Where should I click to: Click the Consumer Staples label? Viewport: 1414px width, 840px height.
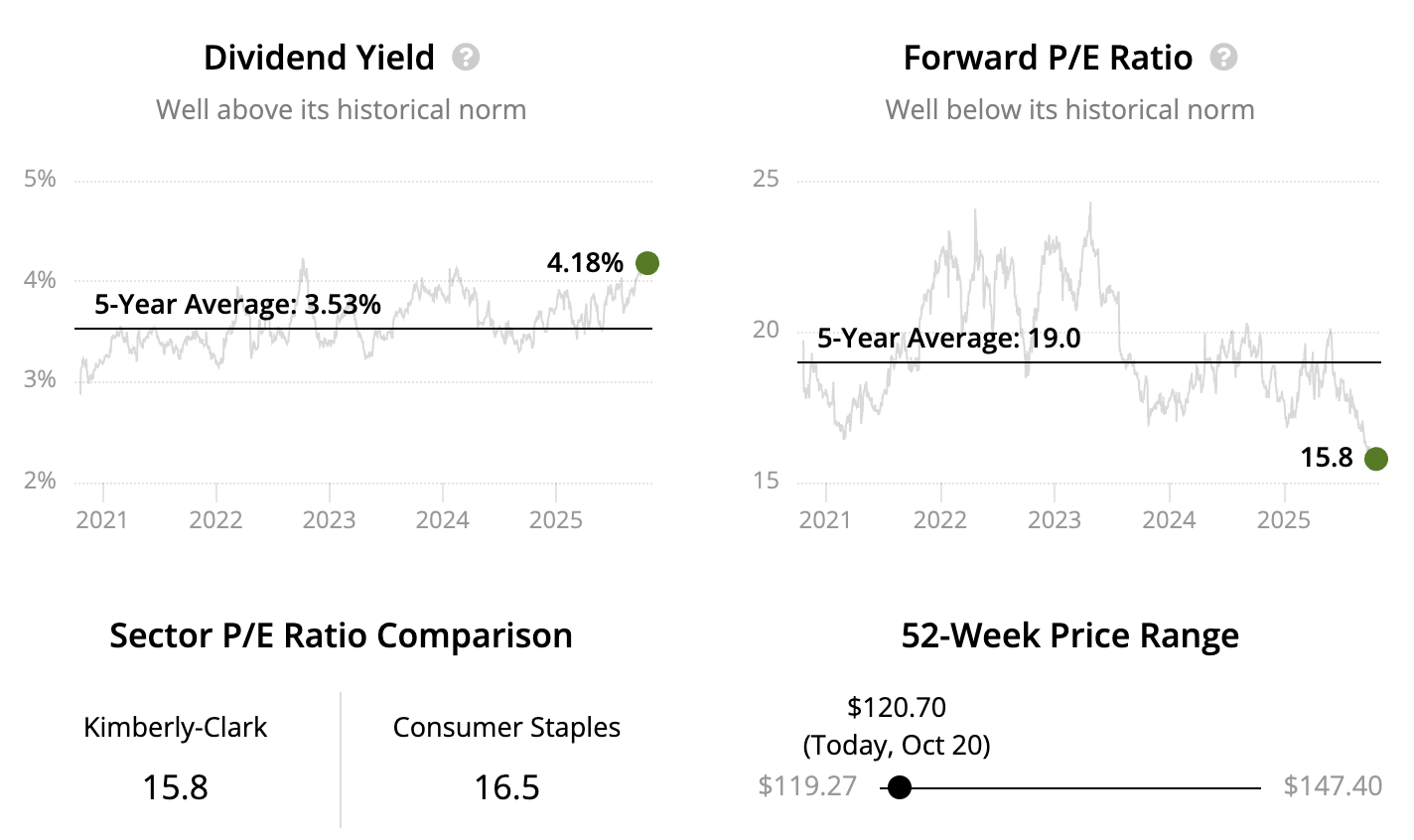point(506,728)
